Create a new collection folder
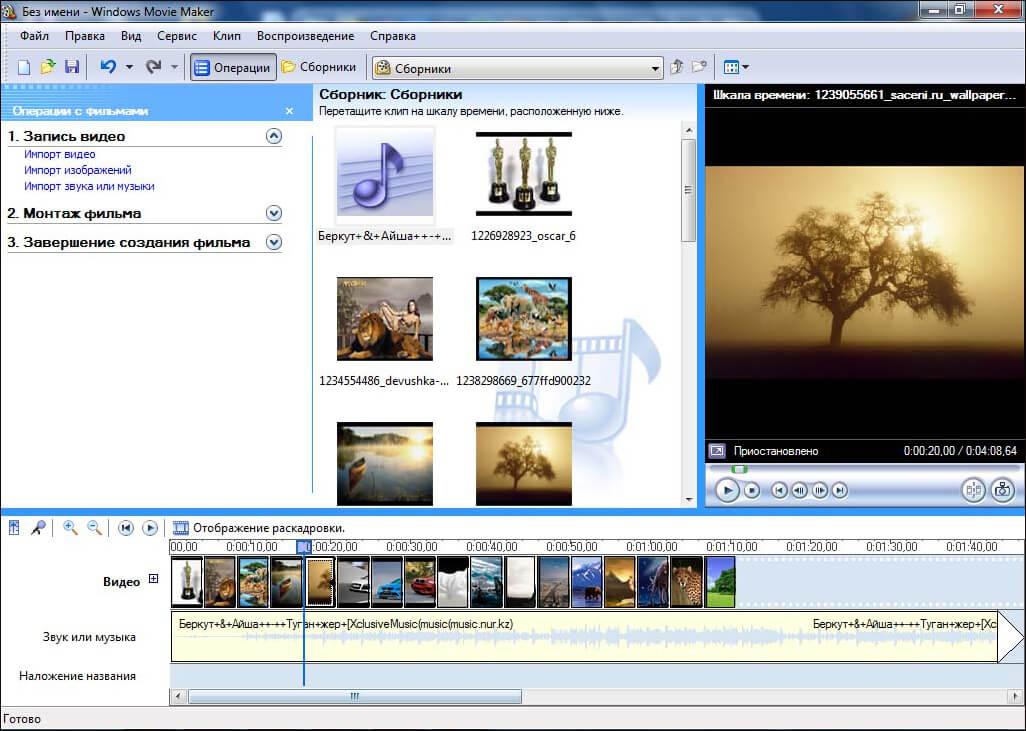Image resolution: width=1026 pixels, height=731 pixels. (x=699, y=67)
